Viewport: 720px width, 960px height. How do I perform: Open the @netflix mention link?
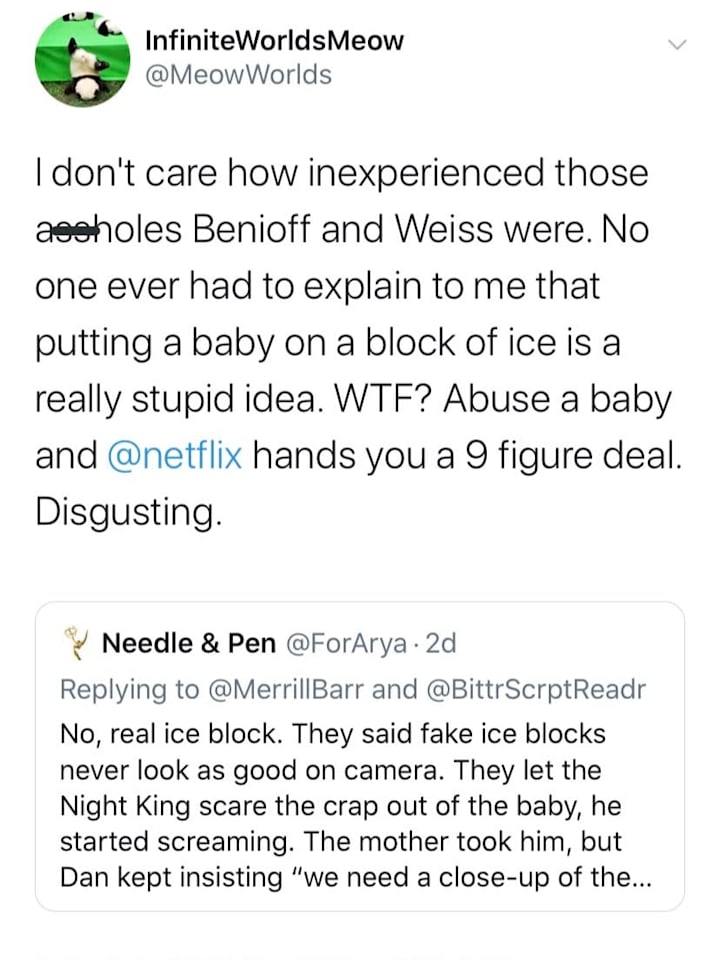tap(174, 456)
